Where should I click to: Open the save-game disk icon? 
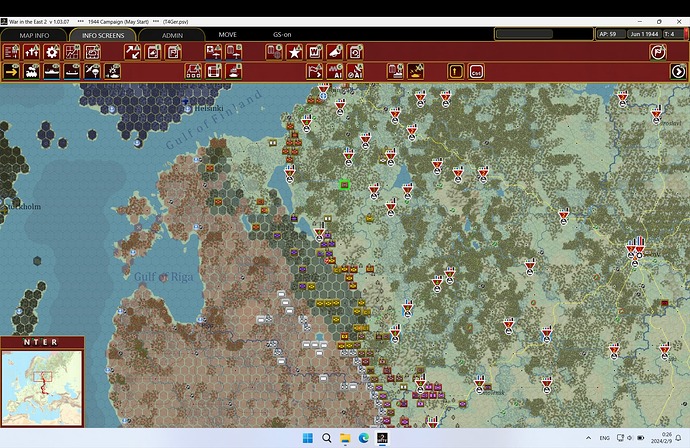(355, 52)
